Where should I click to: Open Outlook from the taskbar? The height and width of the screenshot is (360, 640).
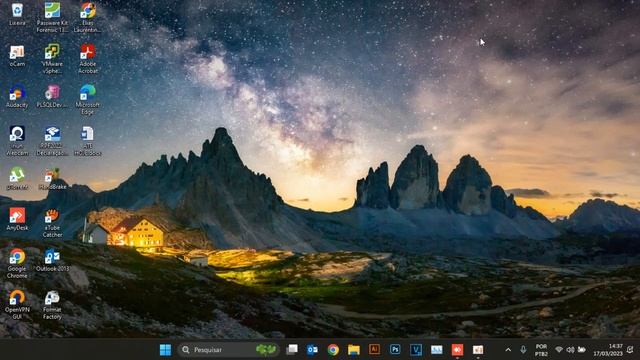313,350
